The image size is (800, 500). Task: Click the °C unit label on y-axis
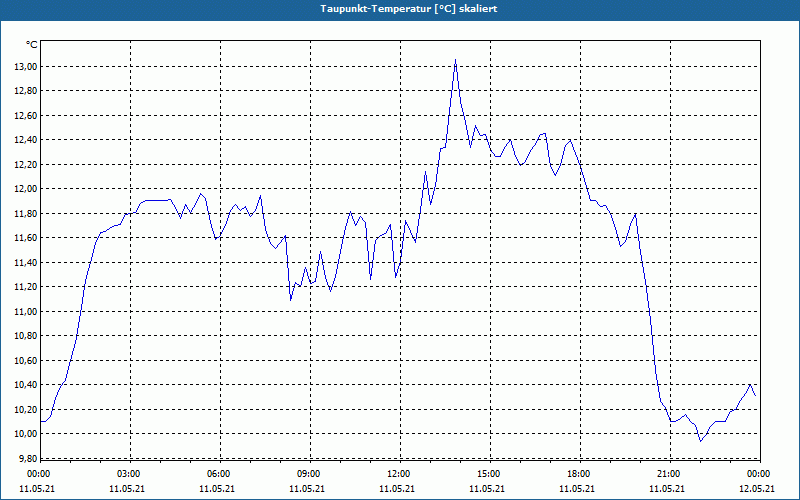click(32, 45)
